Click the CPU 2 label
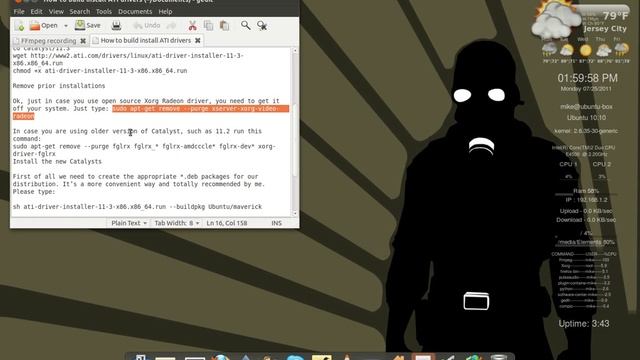The height and width of the screenshot is (360, 640). 602,164
